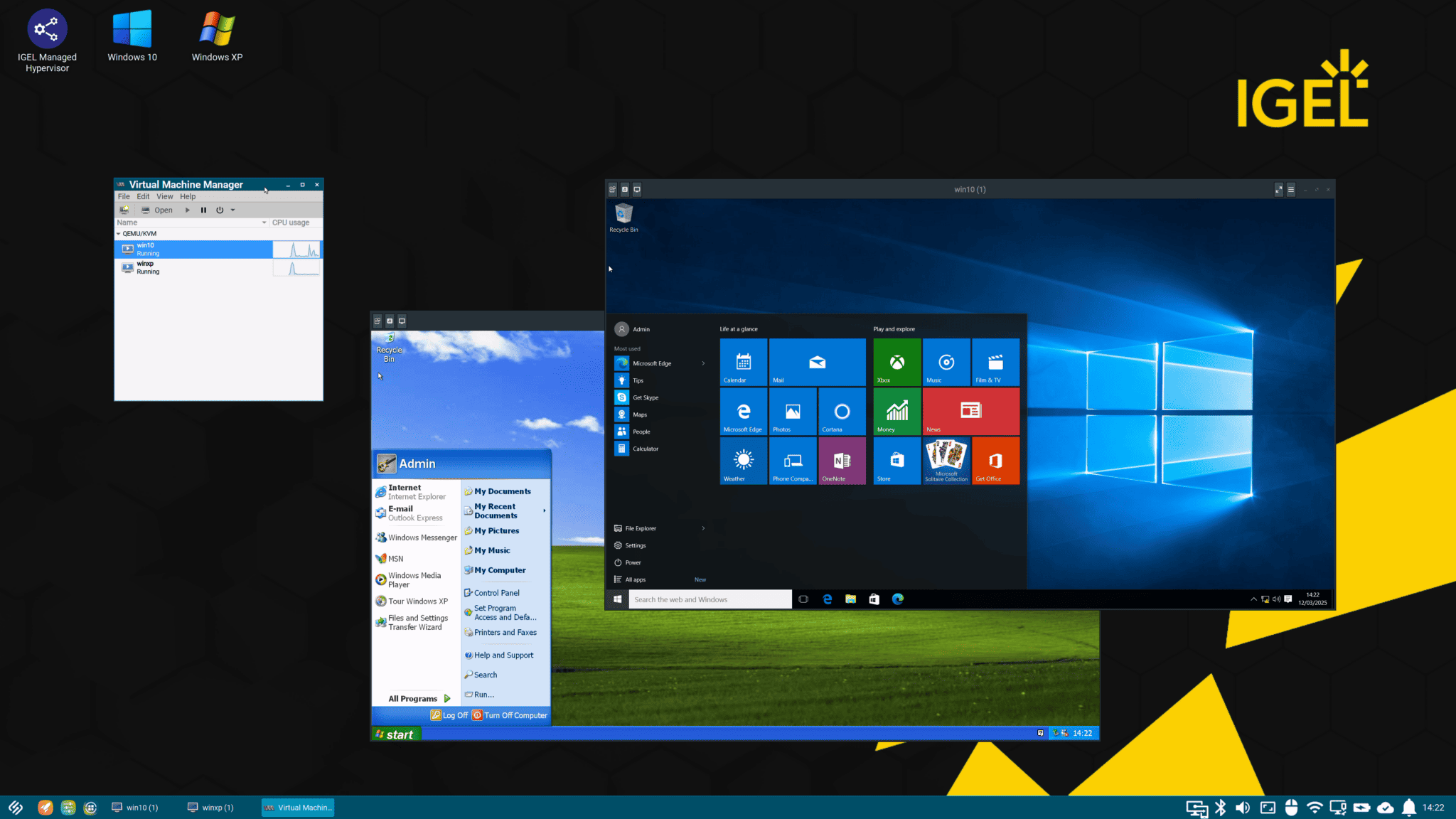Open Help and Support in XP menu
This screenshot has width=1456, height=819.
tap(499, 655)
